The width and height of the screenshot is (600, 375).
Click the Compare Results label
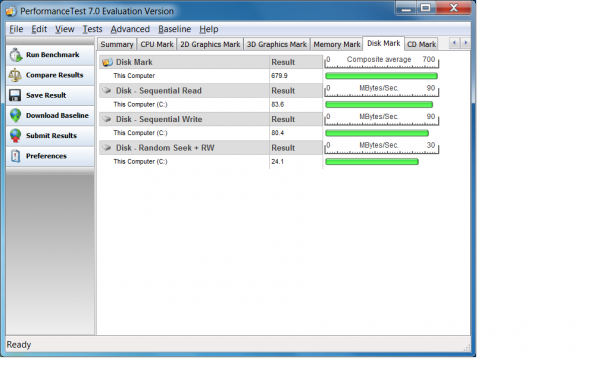pos(54,75)
